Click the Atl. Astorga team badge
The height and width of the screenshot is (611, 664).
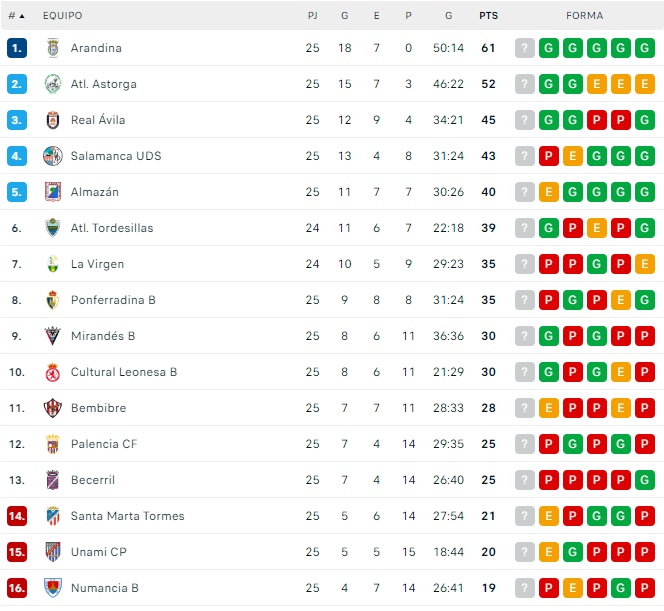(53, 84)
